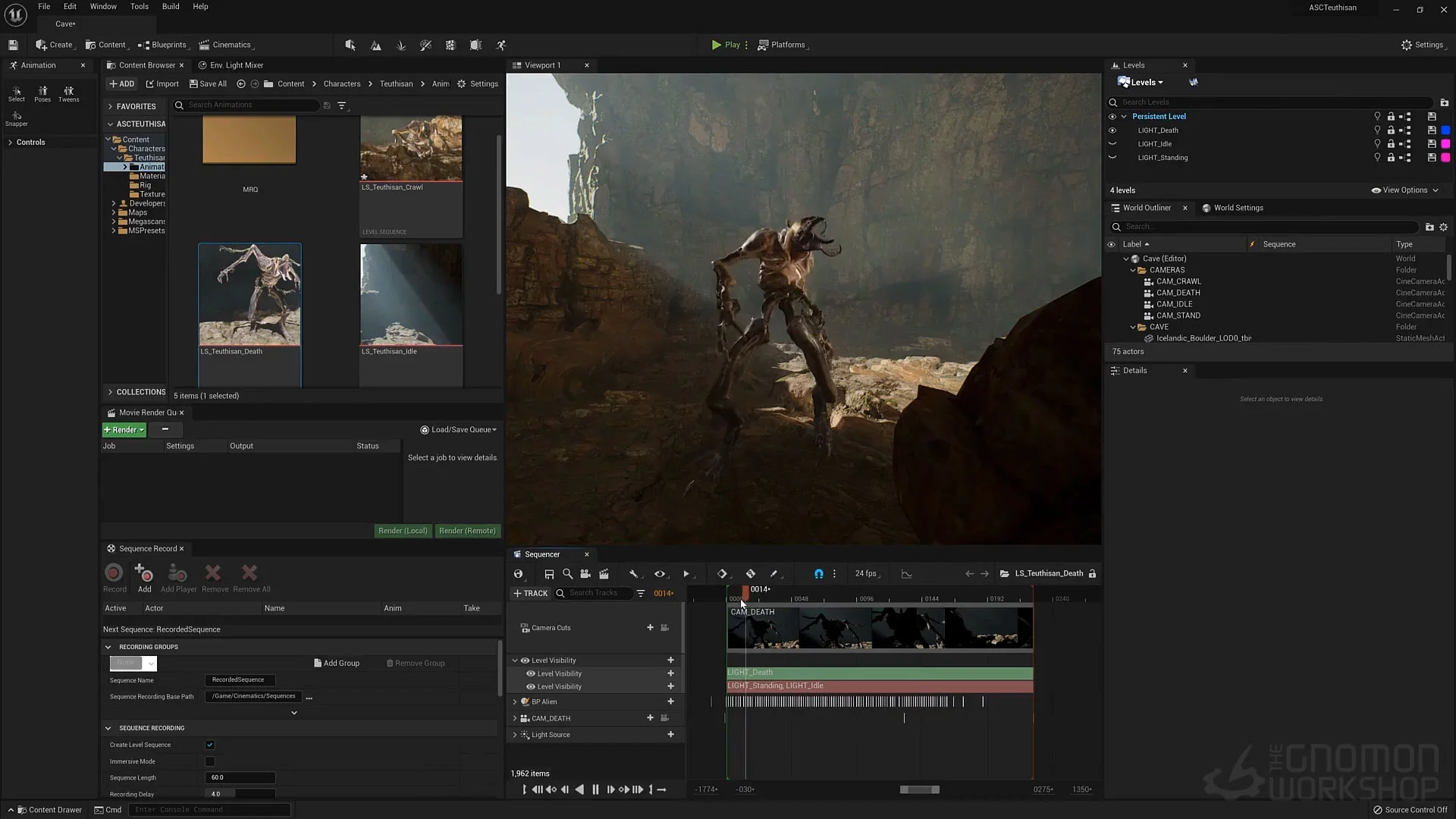The width and height of the screenshot is (1456, 819).
Task: Open the Sequencer wrench actions icon
Action: pos(634,574)
